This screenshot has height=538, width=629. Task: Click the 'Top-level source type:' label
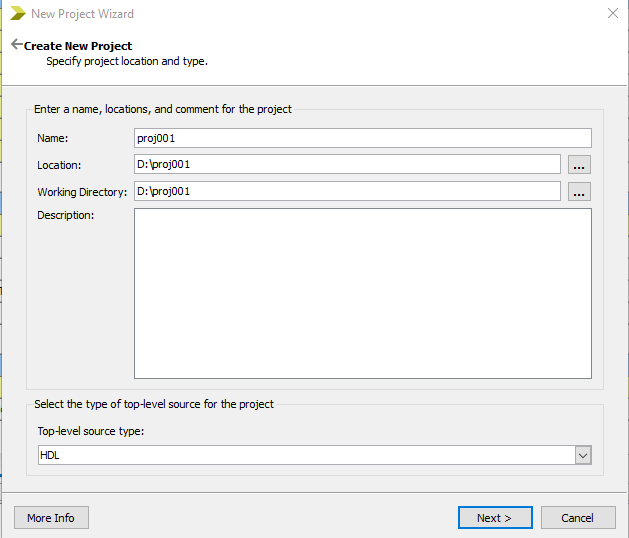(93, 432)
